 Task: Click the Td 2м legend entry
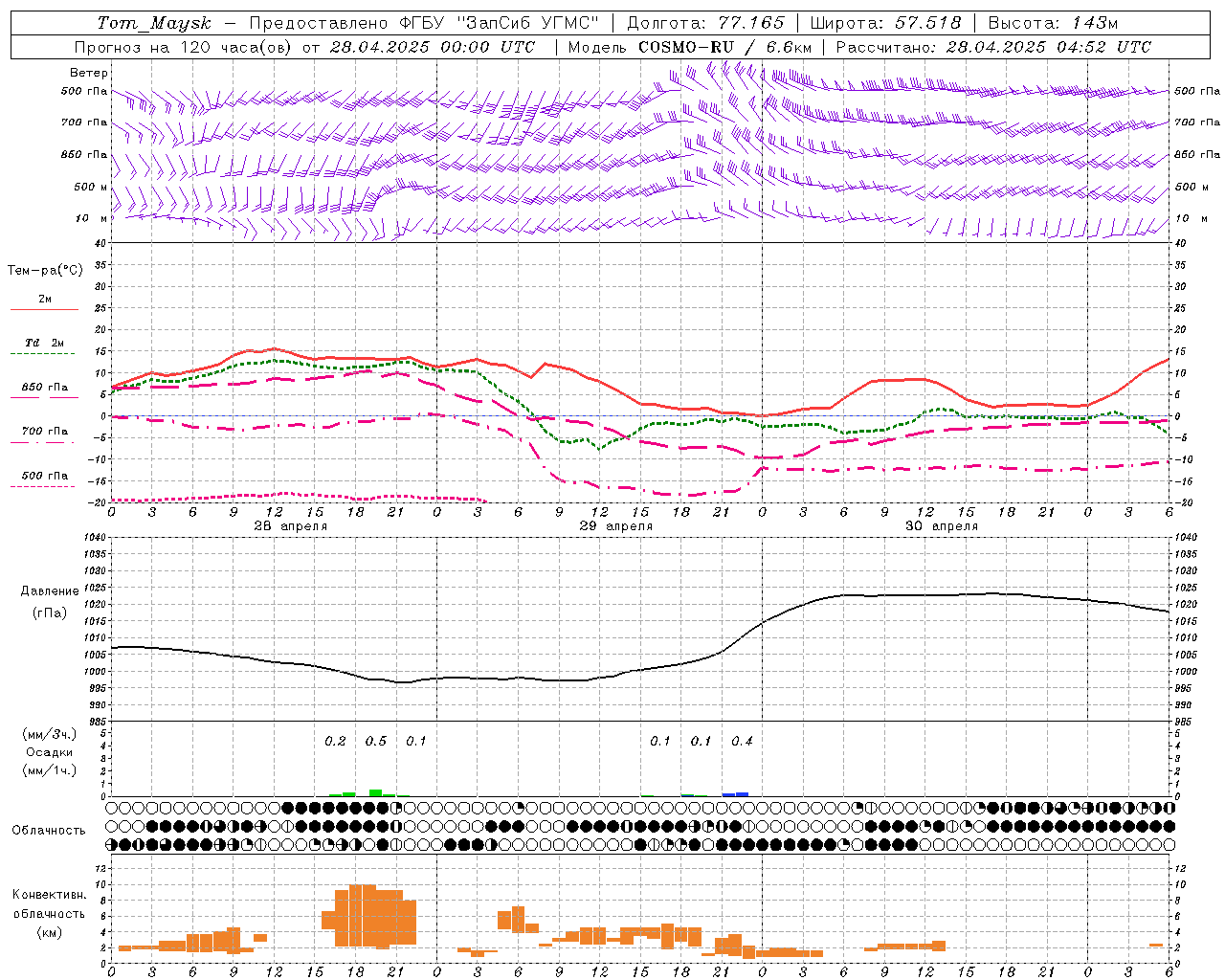point(45,343)
